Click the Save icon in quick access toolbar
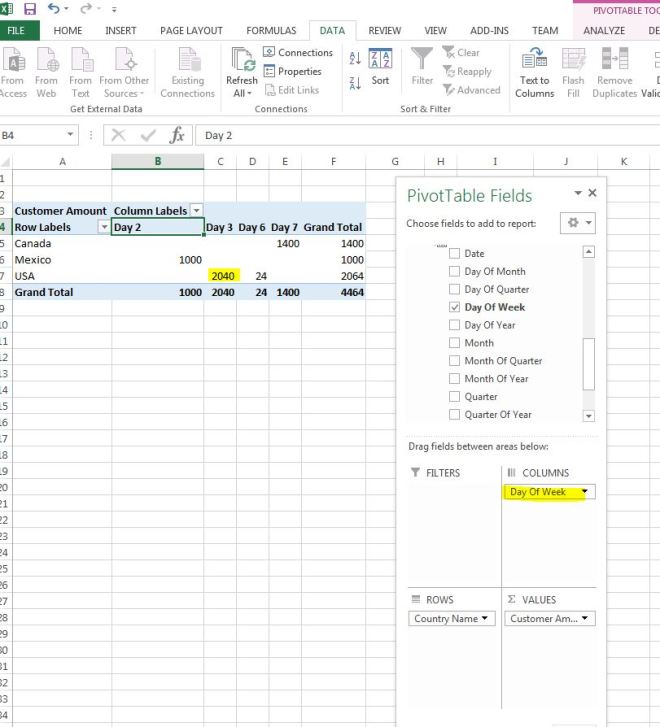 pos(30,9)
